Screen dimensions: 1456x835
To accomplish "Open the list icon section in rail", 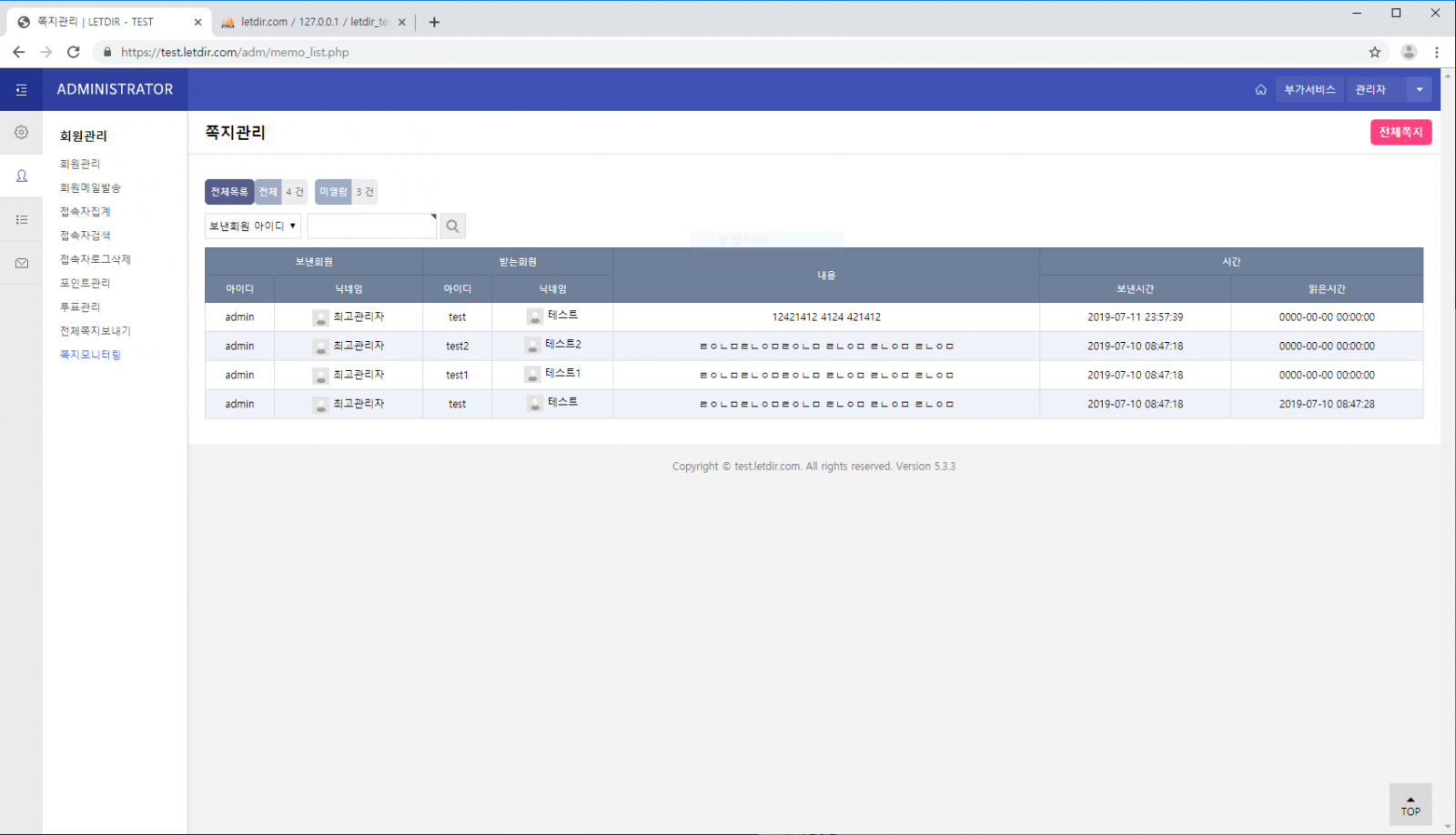I will coord(21,219).
